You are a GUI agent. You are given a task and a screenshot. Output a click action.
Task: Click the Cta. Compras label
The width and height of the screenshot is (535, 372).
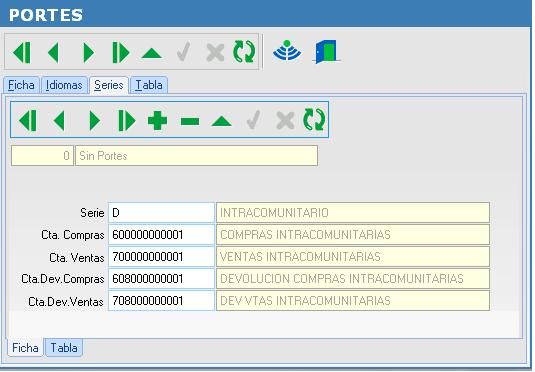pos(73,235)
